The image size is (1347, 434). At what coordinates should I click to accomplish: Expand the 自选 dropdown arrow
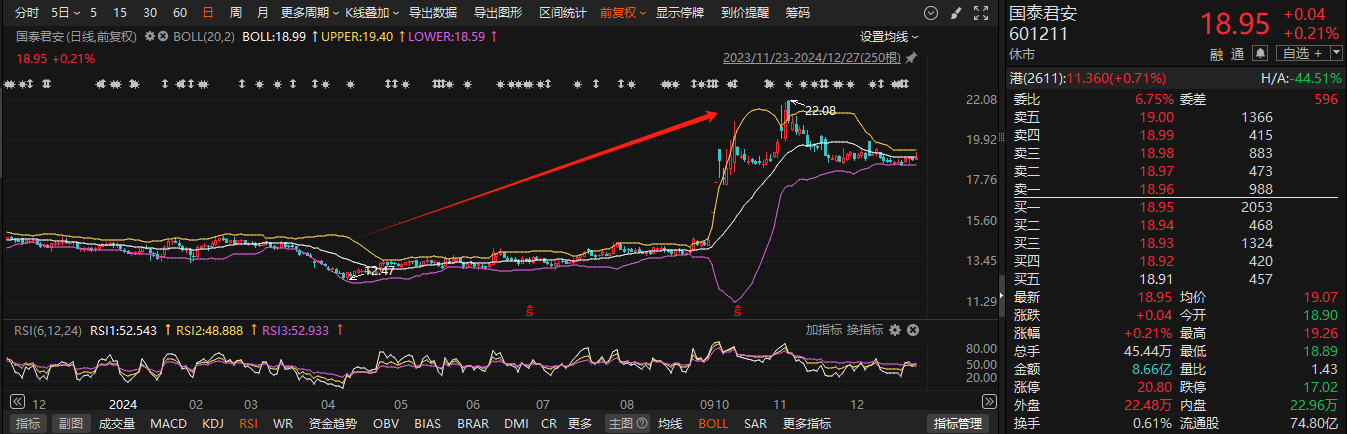coord(1335,53)
